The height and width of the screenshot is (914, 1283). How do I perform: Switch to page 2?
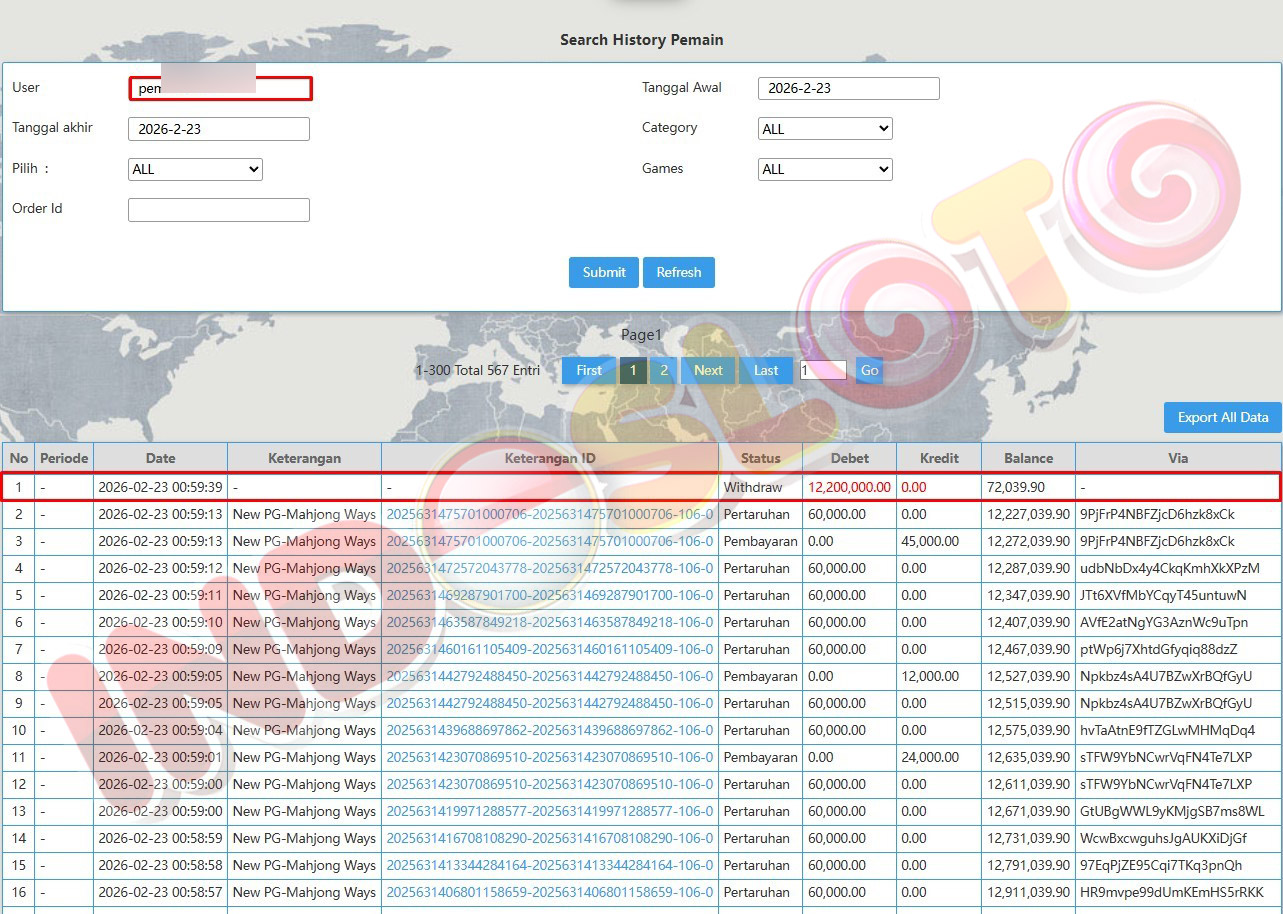663,370
